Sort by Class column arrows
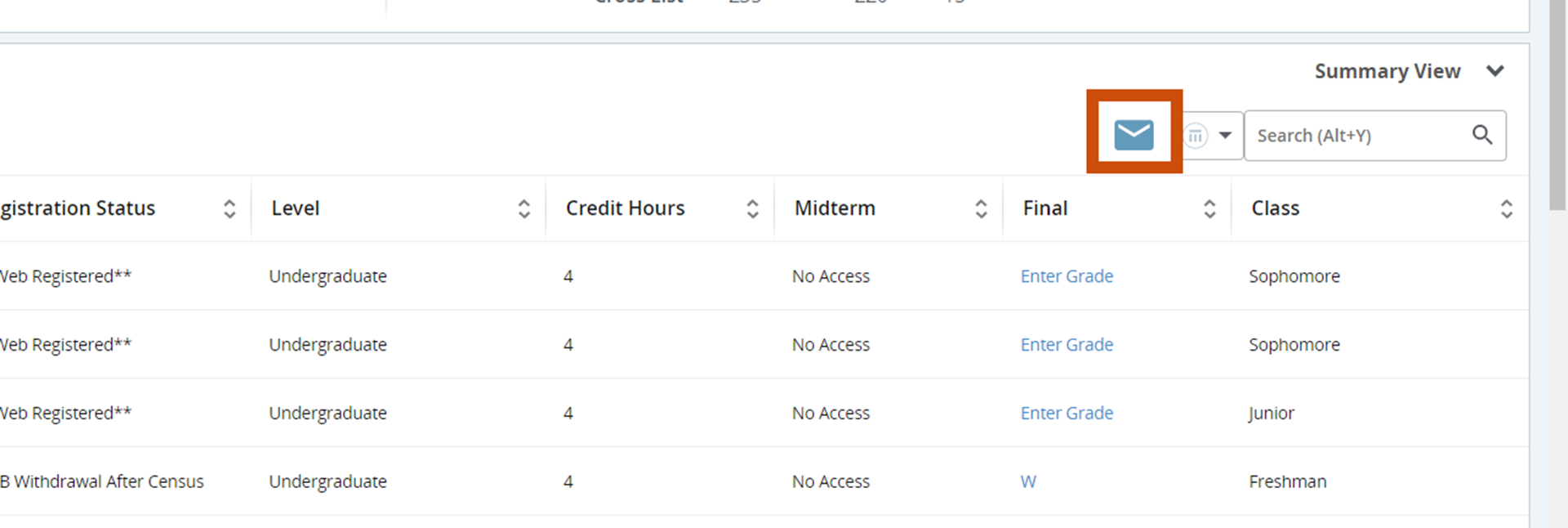Screen dimensions: 1568x528 coord(1506,209)
